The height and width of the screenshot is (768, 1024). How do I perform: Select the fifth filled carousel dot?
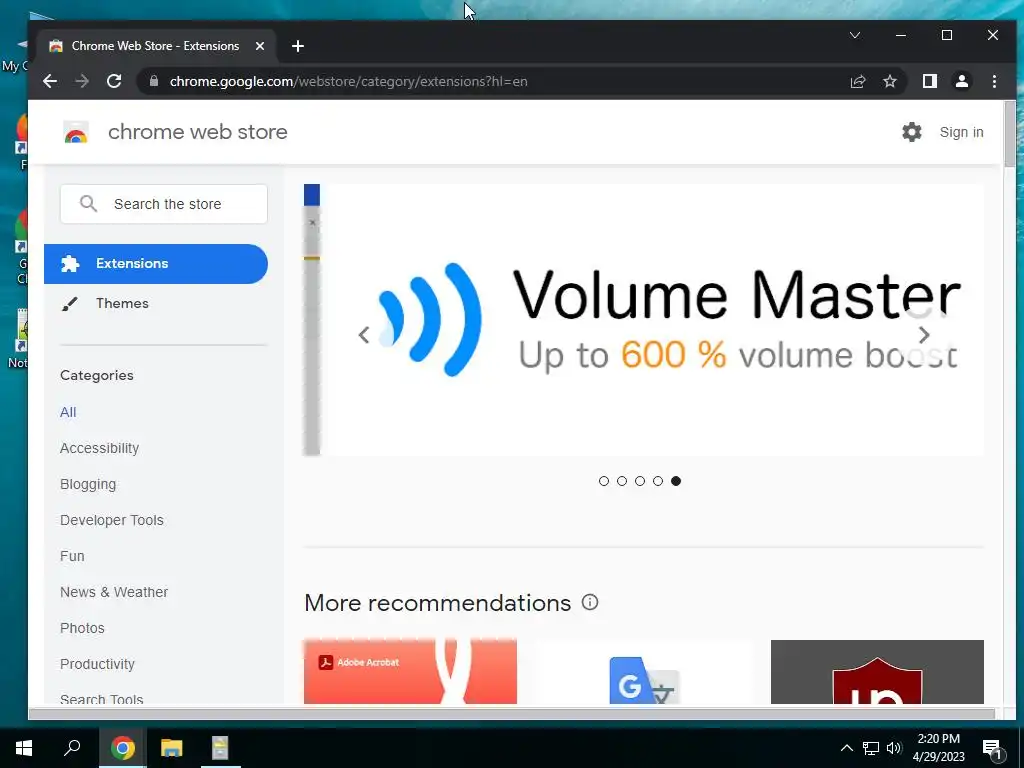pos(676,481)
